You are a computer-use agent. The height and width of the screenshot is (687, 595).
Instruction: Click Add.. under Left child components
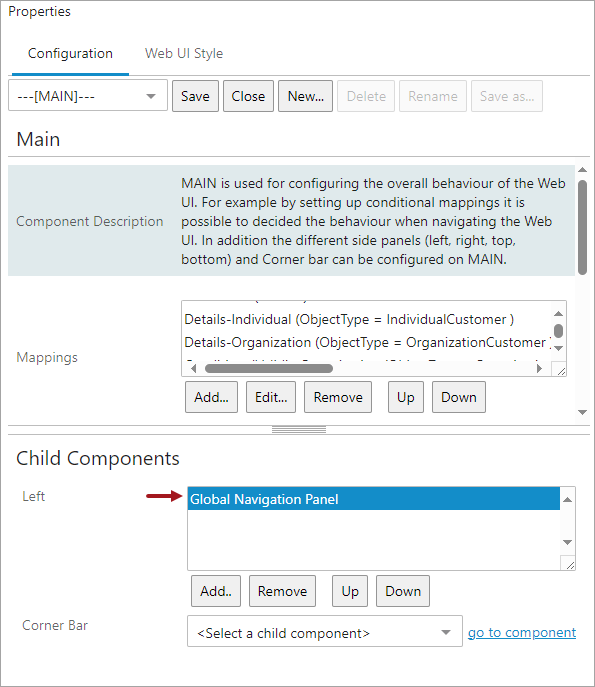216,591
